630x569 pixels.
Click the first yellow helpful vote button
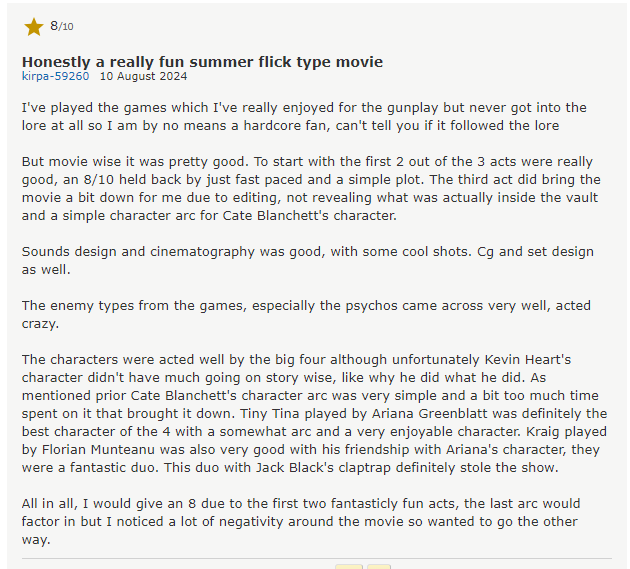349,566
